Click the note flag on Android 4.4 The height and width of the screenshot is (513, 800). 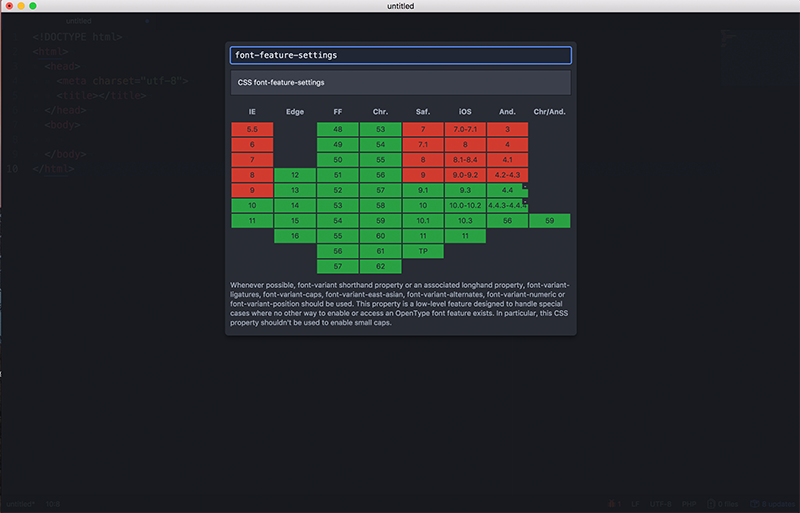[526, 187]
